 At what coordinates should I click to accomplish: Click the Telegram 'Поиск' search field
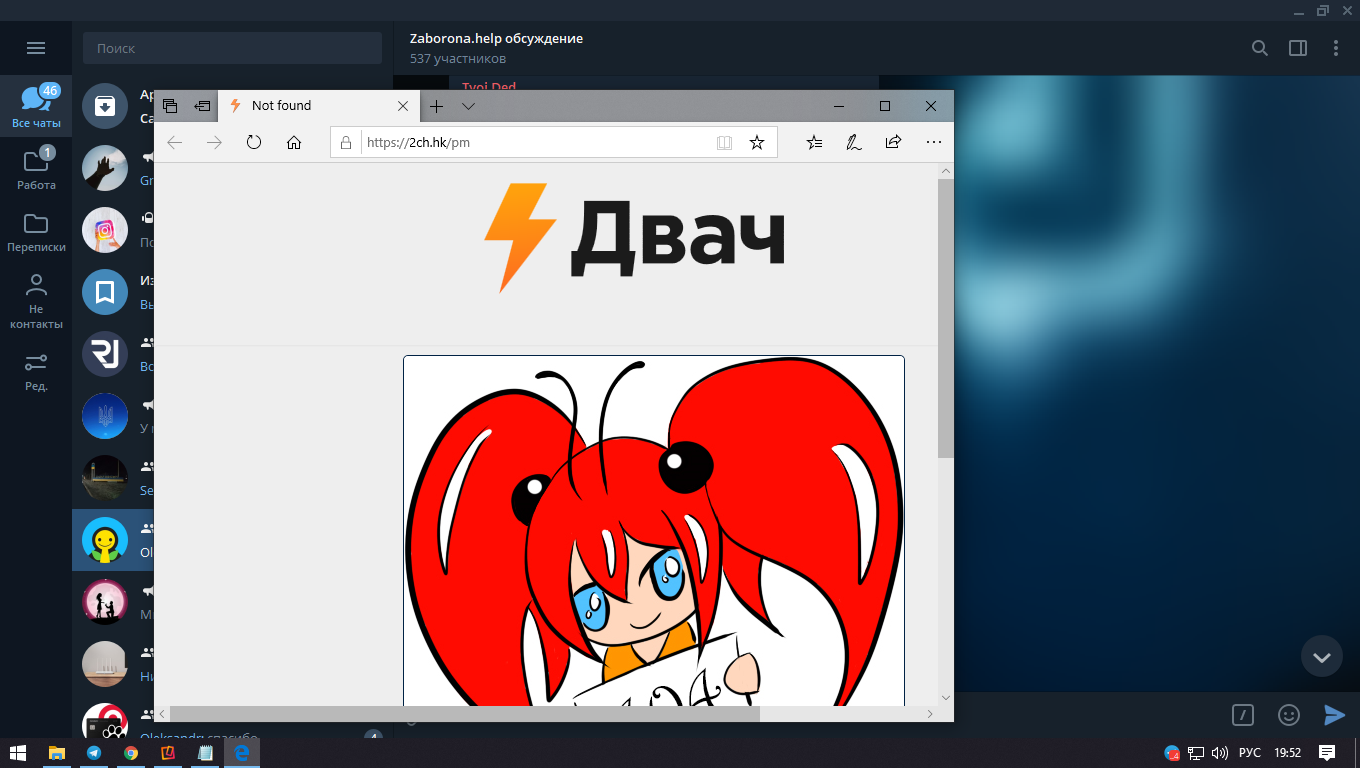point(232,48)
